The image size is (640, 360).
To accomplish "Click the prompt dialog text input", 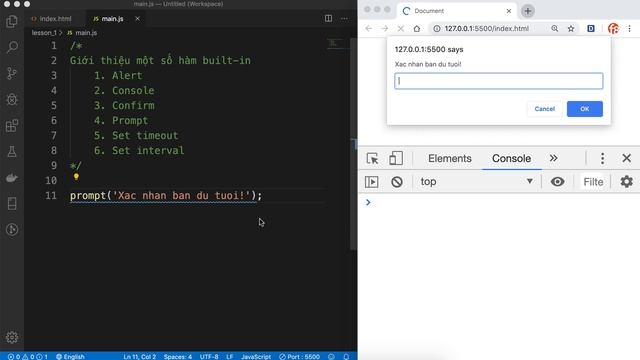I will [x=498, y=81].
